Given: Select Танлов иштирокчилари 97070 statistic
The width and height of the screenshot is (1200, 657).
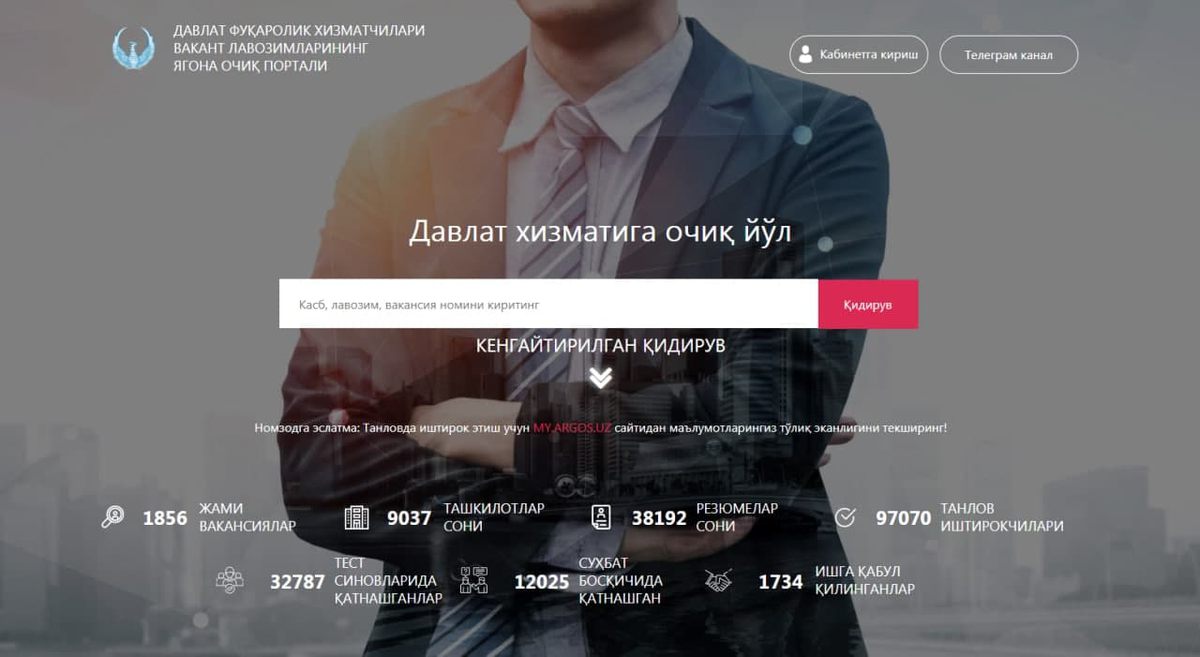Looking at the screenshot, I should pos(970,517).
